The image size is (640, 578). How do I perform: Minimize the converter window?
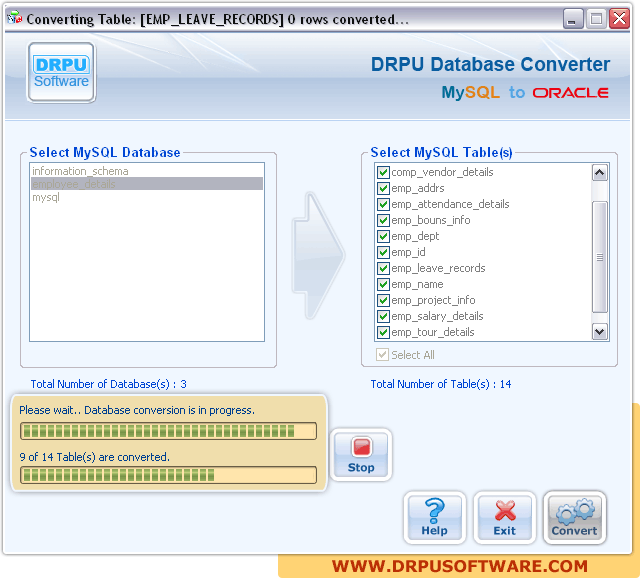(x=573, y=19)
